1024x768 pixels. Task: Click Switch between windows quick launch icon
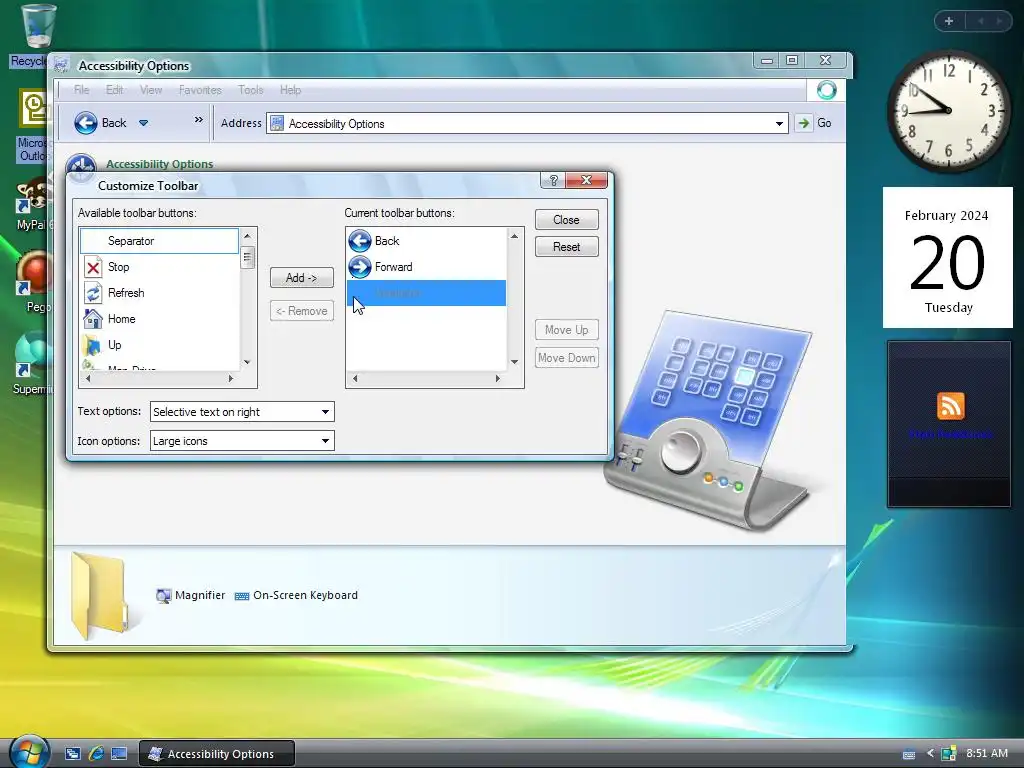(72, 754)
